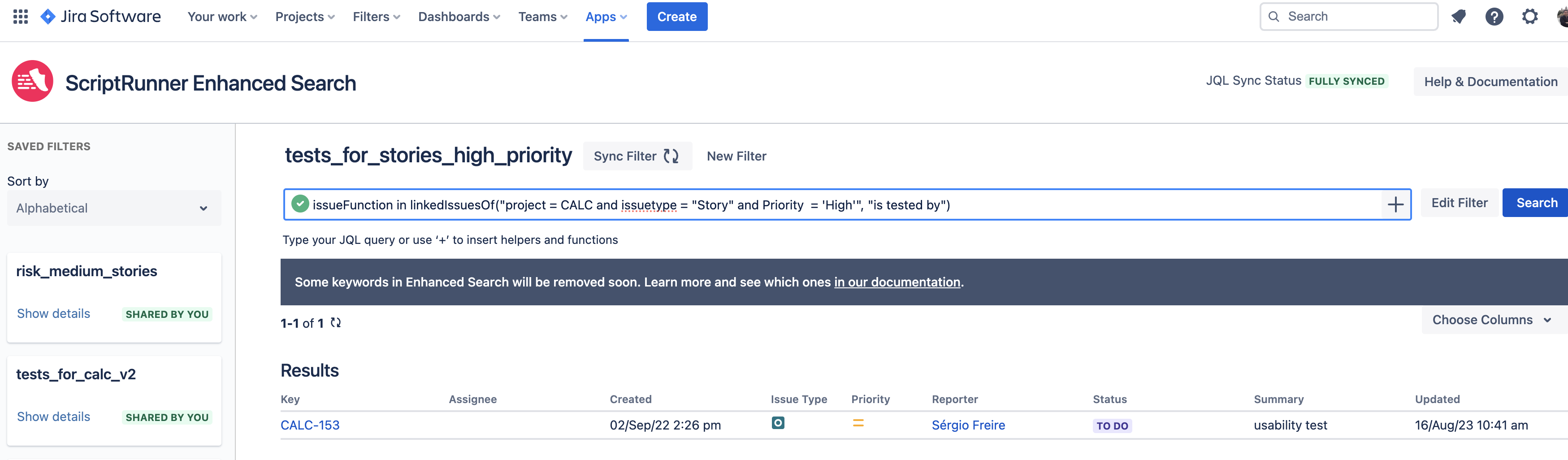Expand the Apps menu
Screen dimensions: 1568x460
click(606, 17)
